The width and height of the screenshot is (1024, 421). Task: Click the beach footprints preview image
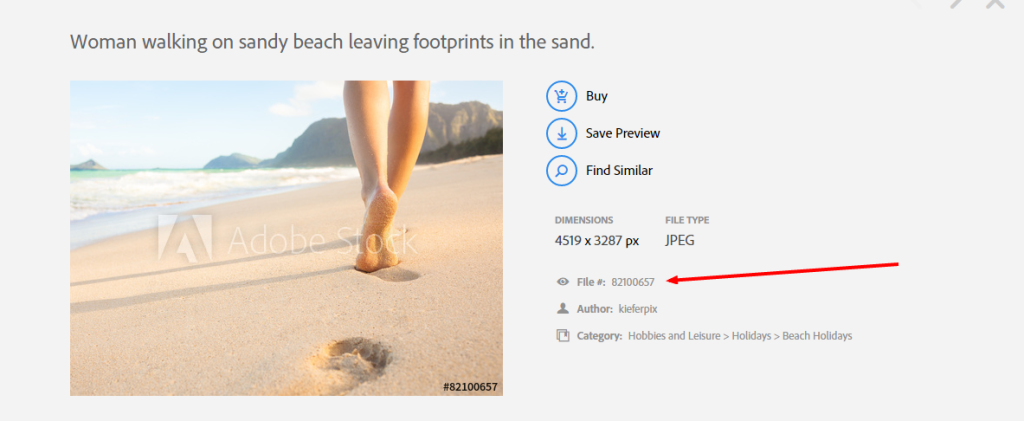pos(286,238)
